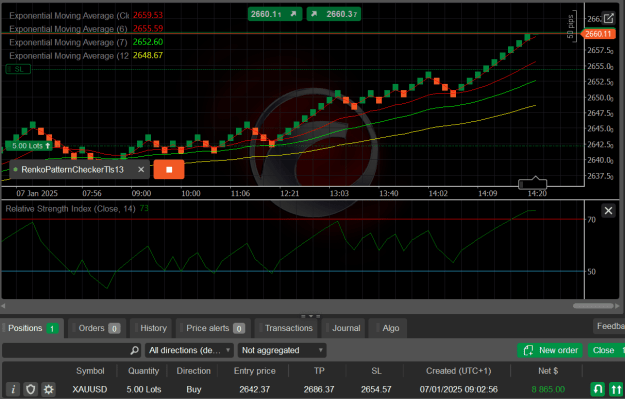Sort by Entry price column header
The height and width of the screenshot is (399, 625).
(x=255, y=371)
